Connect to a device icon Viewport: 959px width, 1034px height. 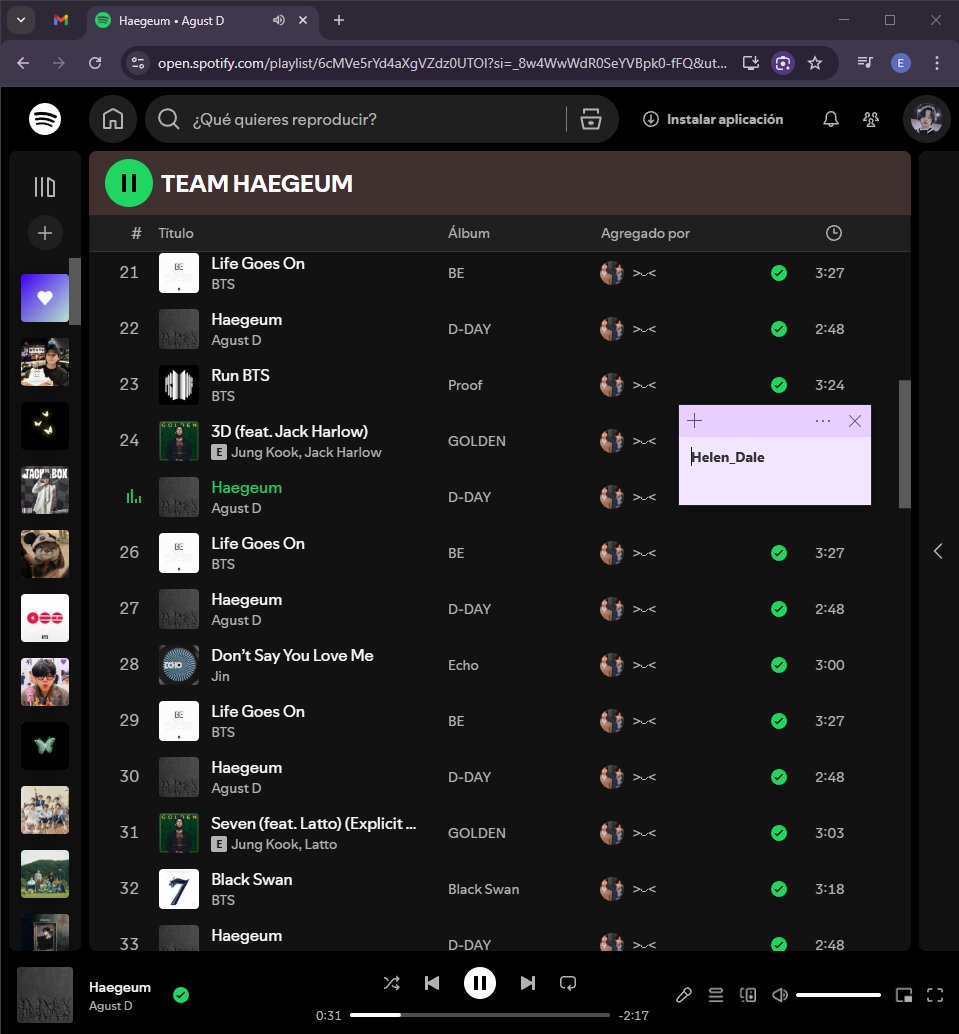(x=747, y=995)
